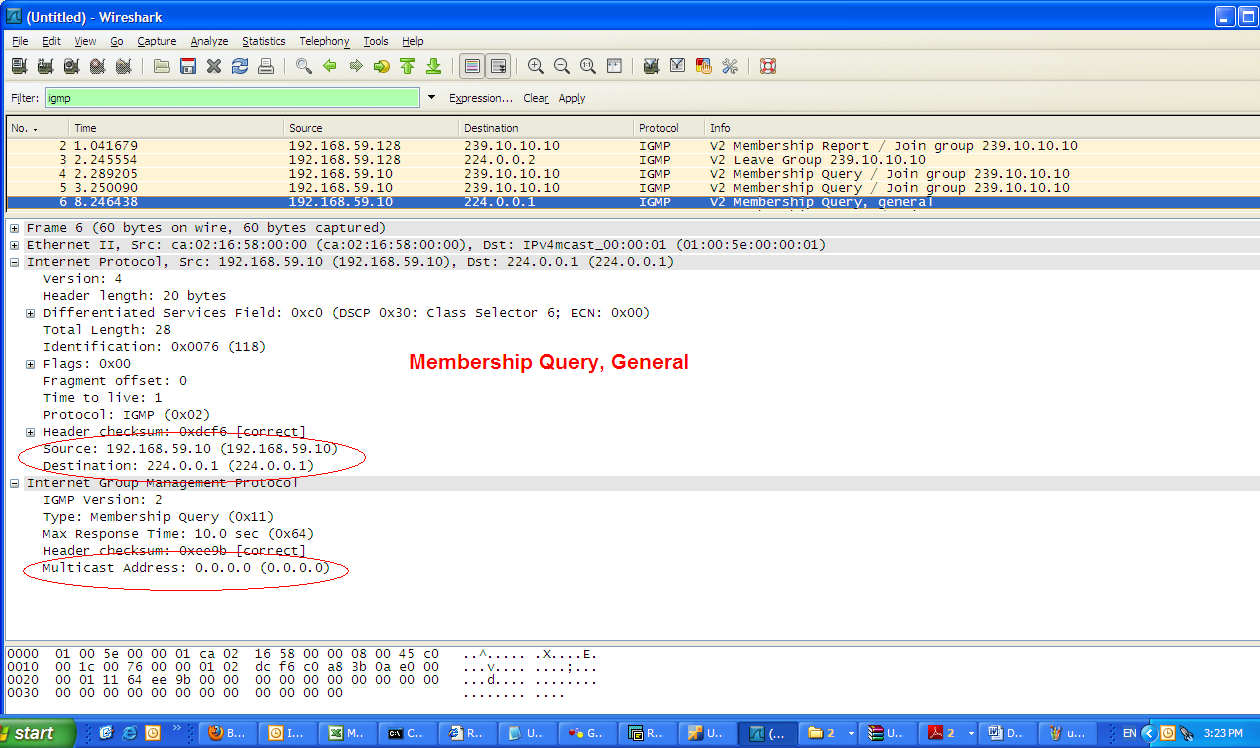This screenshot has width=1260, height=748.
Task: Sort by Protocol column header
Action: 669,128
